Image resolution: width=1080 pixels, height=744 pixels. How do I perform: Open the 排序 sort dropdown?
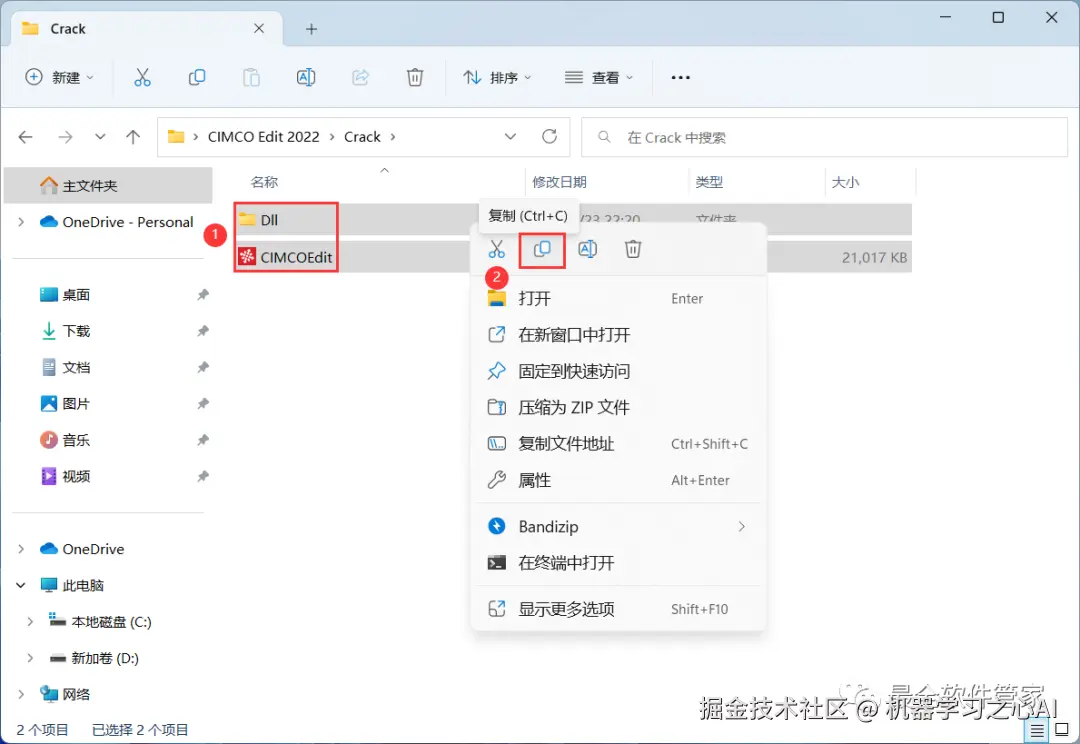[497, 77]
